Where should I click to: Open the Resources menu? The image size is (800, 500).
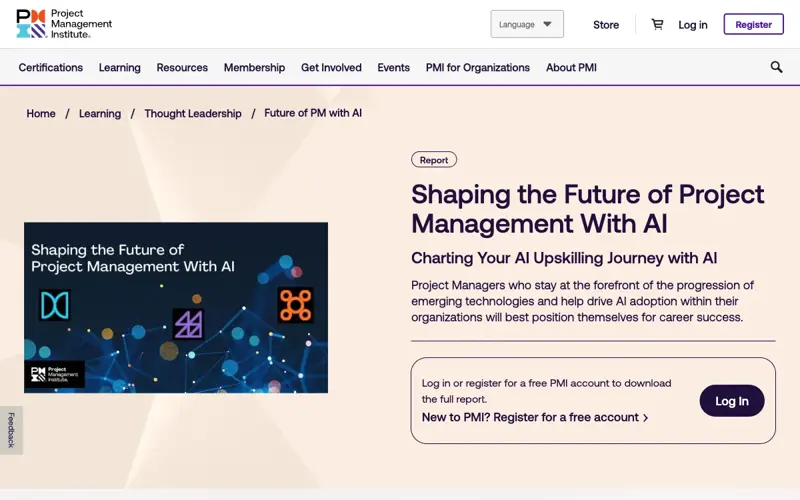(x=182, y=67)
